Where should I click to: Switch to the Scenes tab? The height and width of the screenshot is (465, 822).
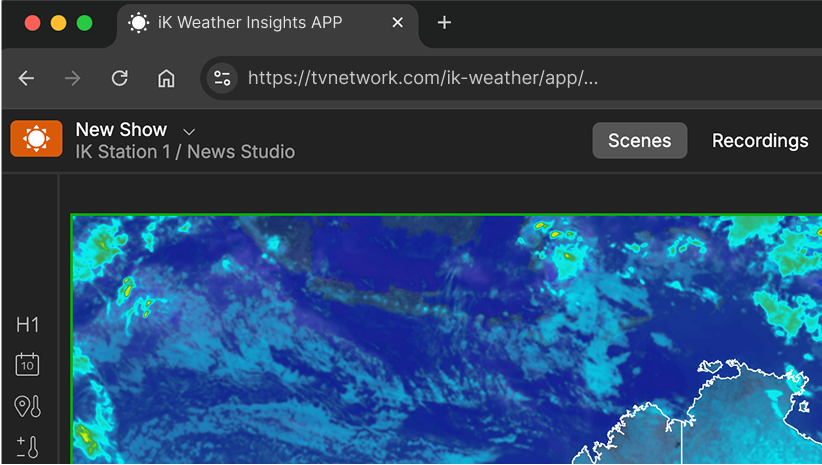click(x=640, y=140)
